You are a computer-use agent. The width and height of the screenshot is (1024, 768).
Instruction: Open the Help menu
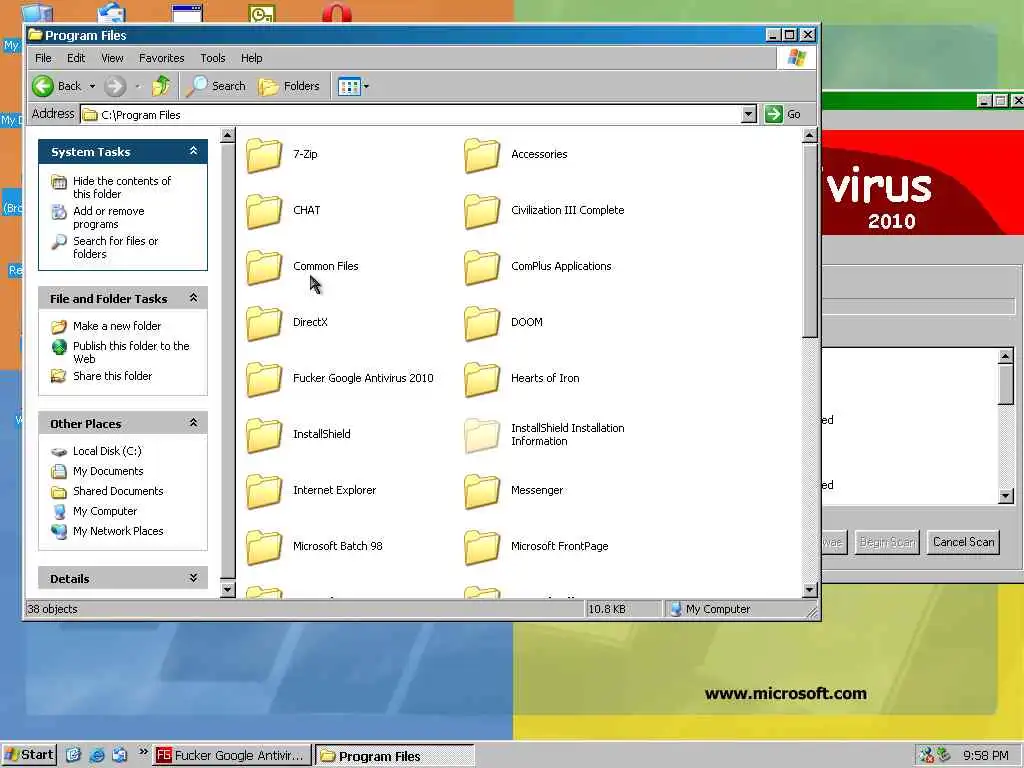pyautogui.click(x=251, y=58)
